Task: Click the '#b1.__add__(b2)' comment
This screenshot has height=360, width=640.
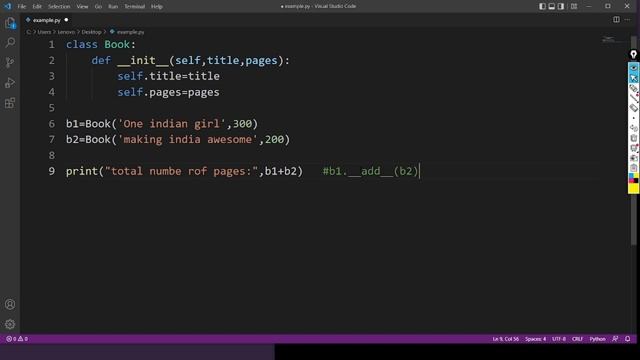Action: [x=371, y=171]
